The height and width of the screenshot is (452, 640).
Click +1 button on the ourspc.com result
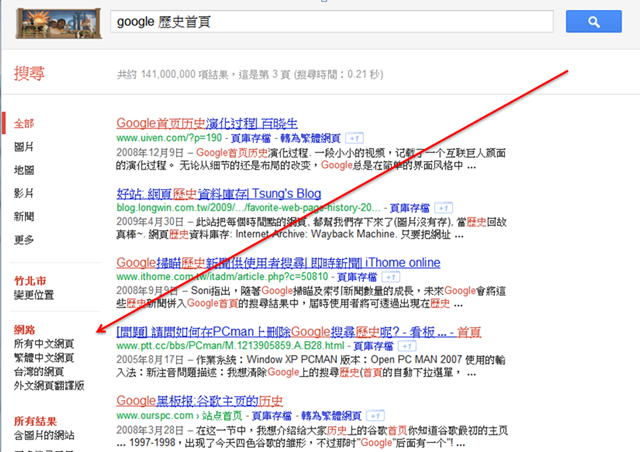[375, 416]
